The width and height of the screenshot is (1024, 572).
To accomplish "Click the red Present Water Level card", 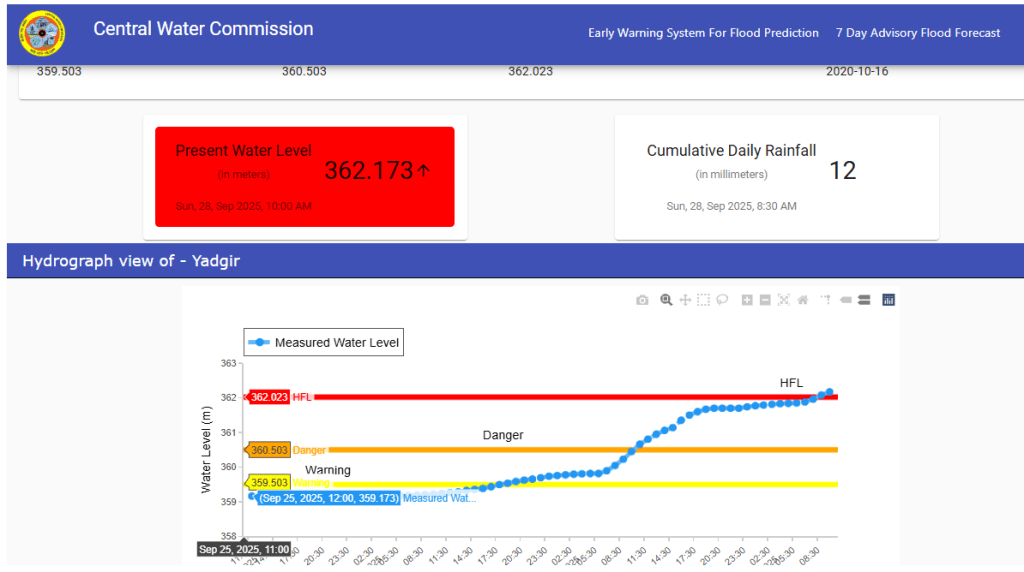I will [x=304, y=177].
